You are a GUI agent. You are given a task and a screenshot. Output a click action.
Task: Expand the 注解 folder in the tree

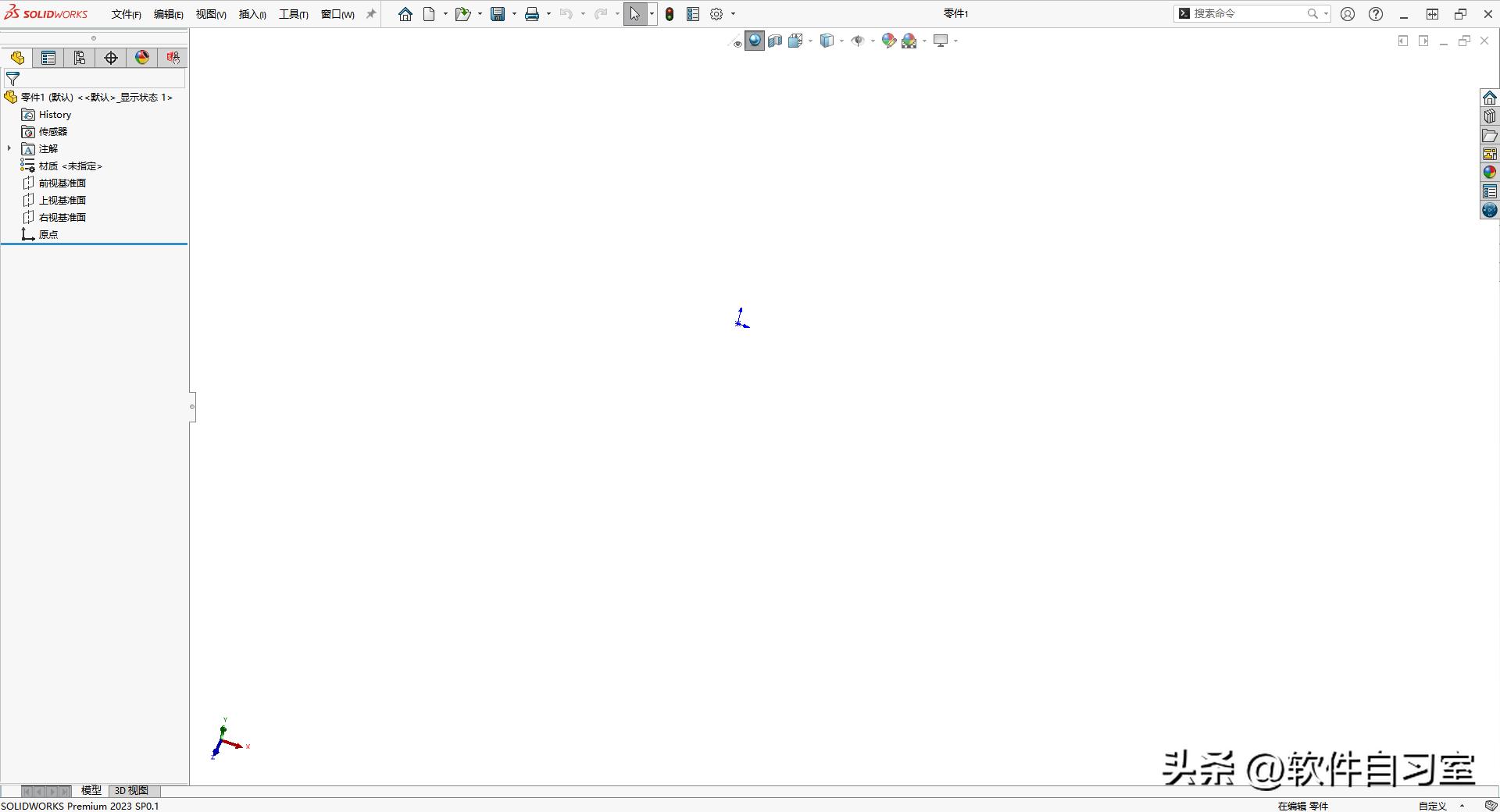9,148
